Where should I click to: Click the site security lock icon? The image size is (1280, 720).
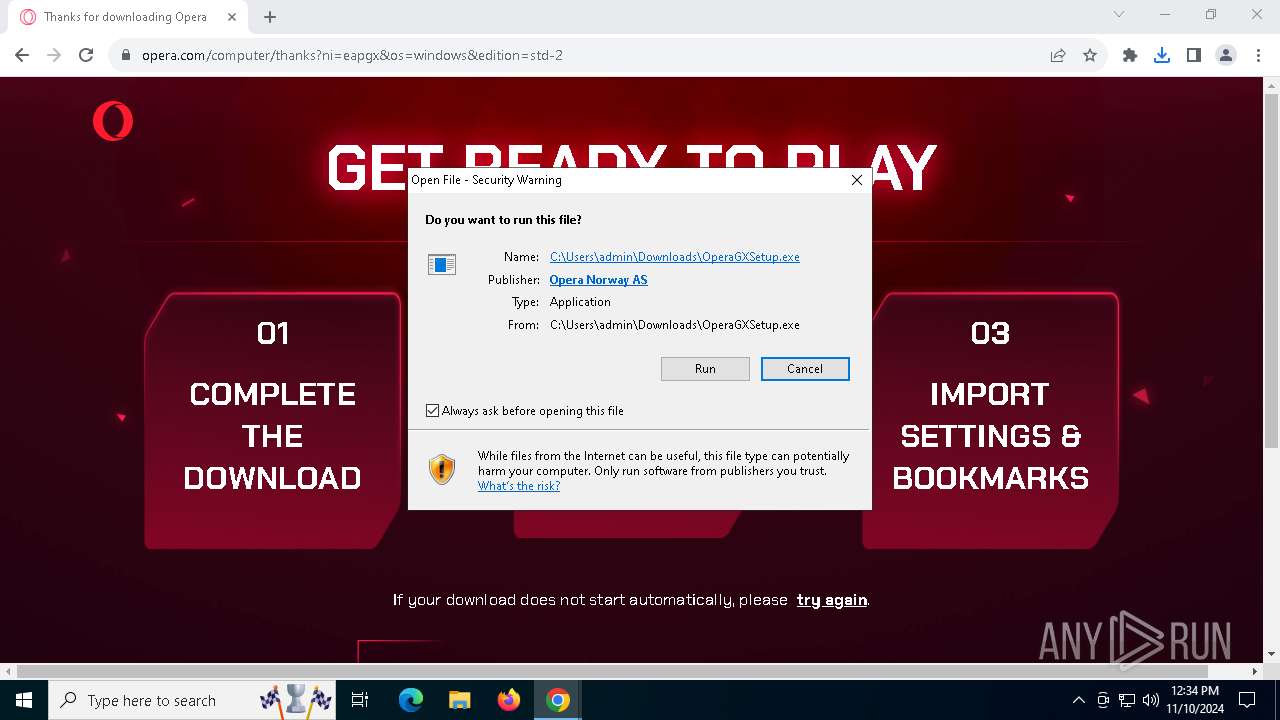pyautogui.click(x=126, y=55)
